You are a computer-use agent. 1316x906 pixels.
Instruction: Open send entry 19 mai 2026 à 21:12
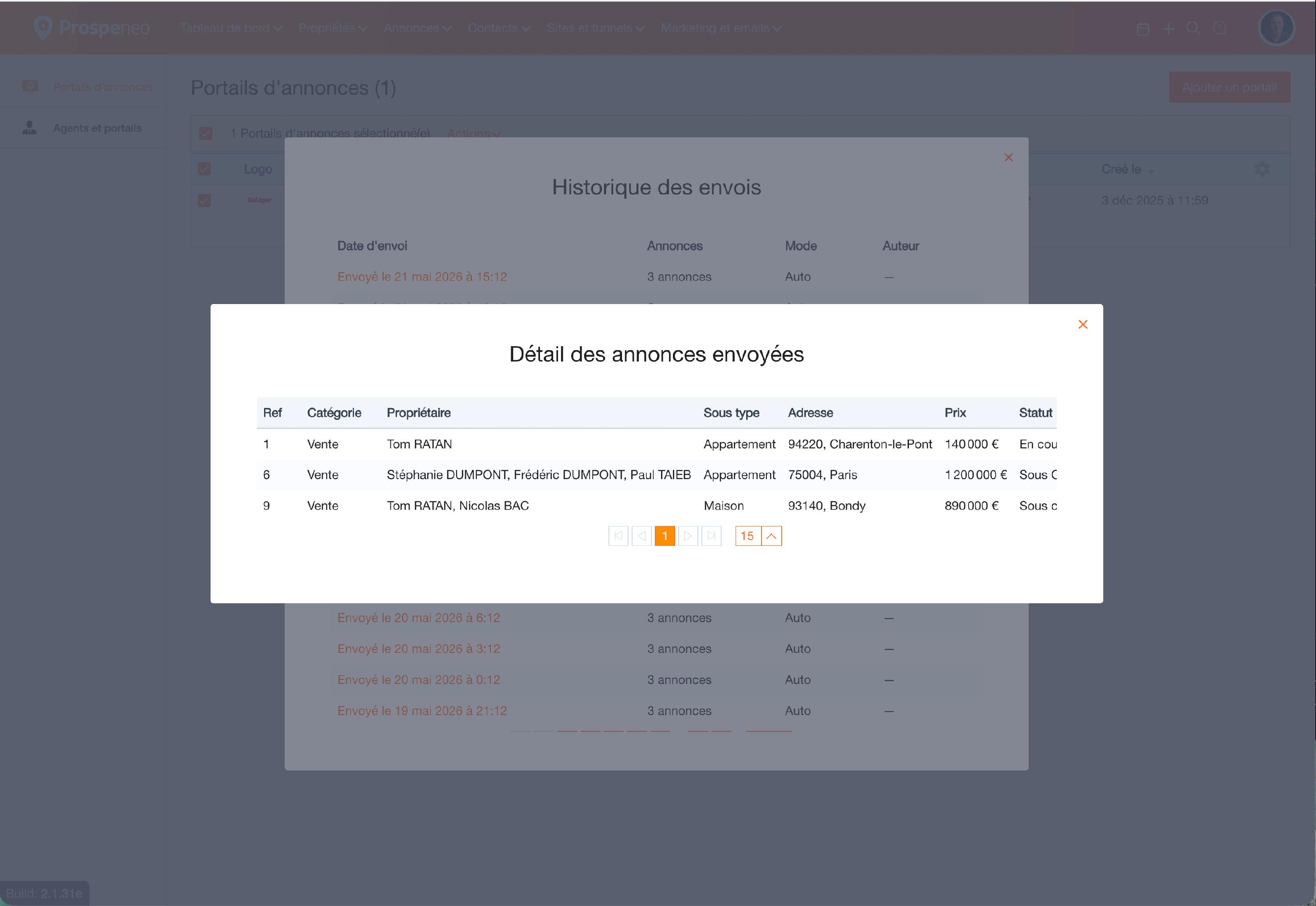(422, 711)
